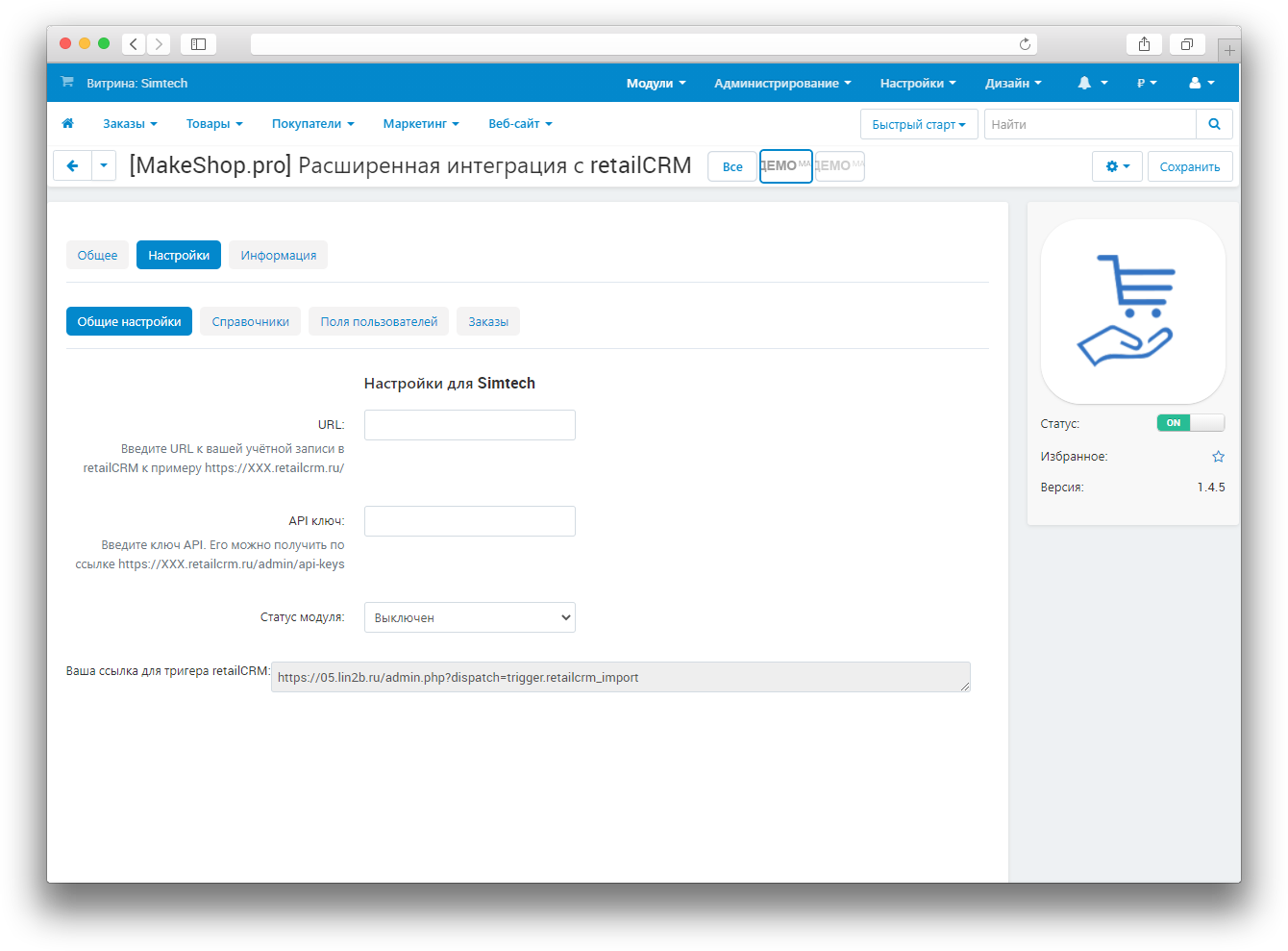
Task: Click the home icon in navigation bar
Action: (x=67, y=124)
